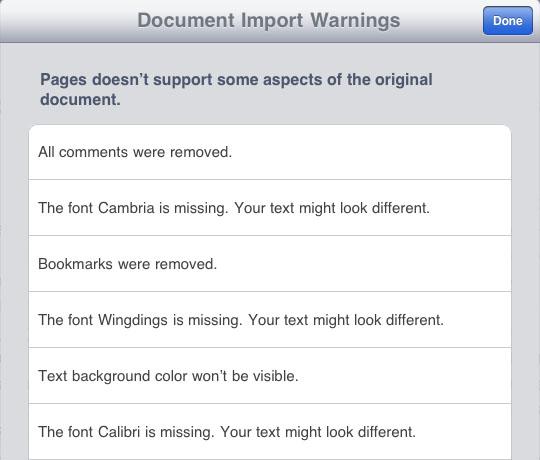The image size is (540, 460).
Task: Click the 'Pages doesn't support' header message
Action: coord(236,90)
